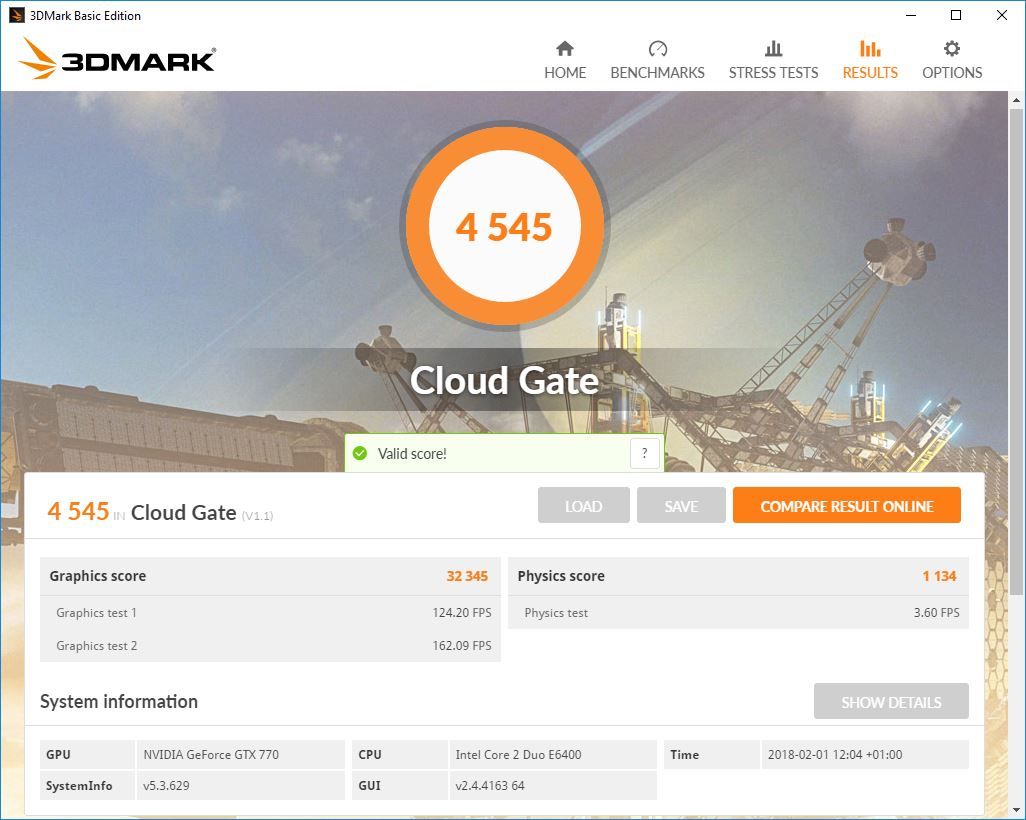Viewport: 1026px width, 820px height.
Task: Click the Graphics score row
Action: pos(270,576)
